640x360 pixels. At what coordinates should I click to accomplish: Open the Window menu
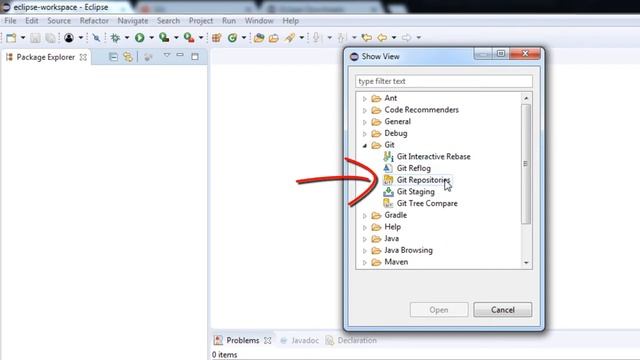tap(259, 21)
